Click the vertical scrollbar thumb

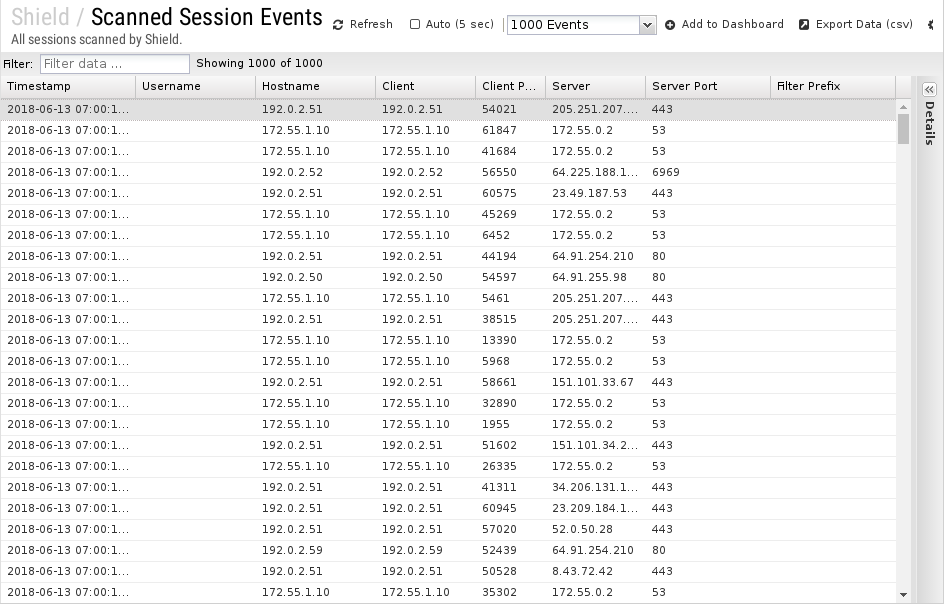click(903, 128)
